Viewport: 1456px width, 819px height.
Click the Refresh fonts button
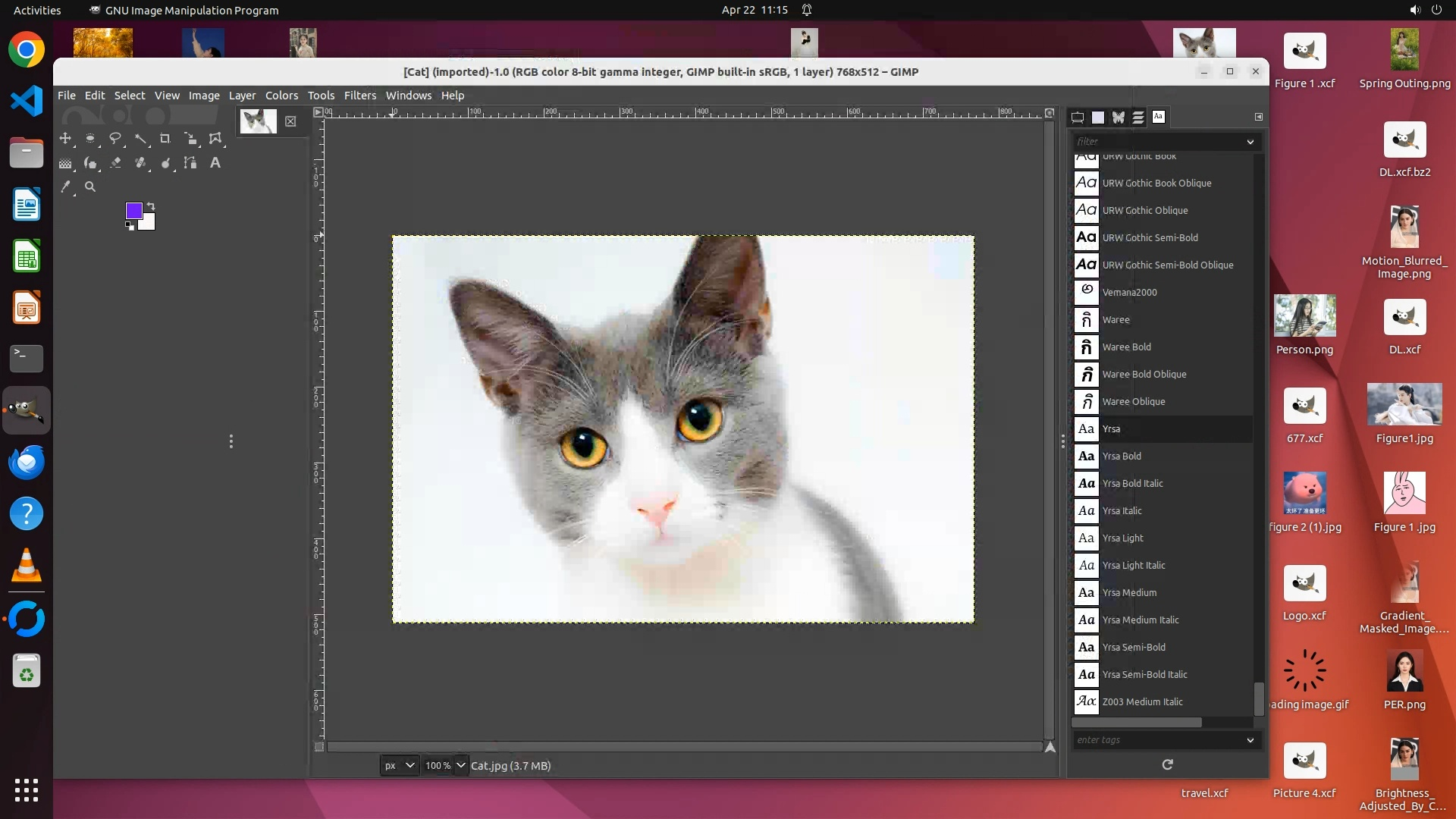(1167, 764)
